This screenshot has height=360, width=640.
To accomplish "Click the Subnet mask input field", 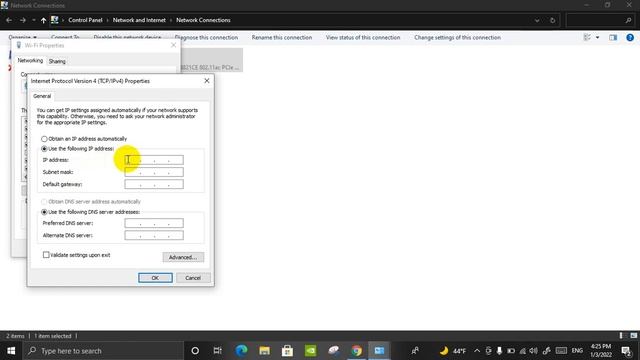I will [154, 172].
